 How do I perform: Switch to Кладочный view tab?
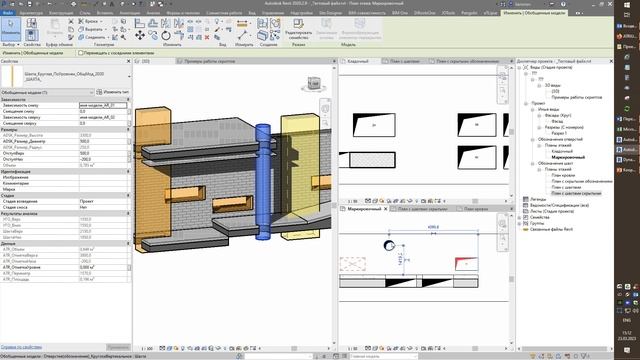(358, 61)
